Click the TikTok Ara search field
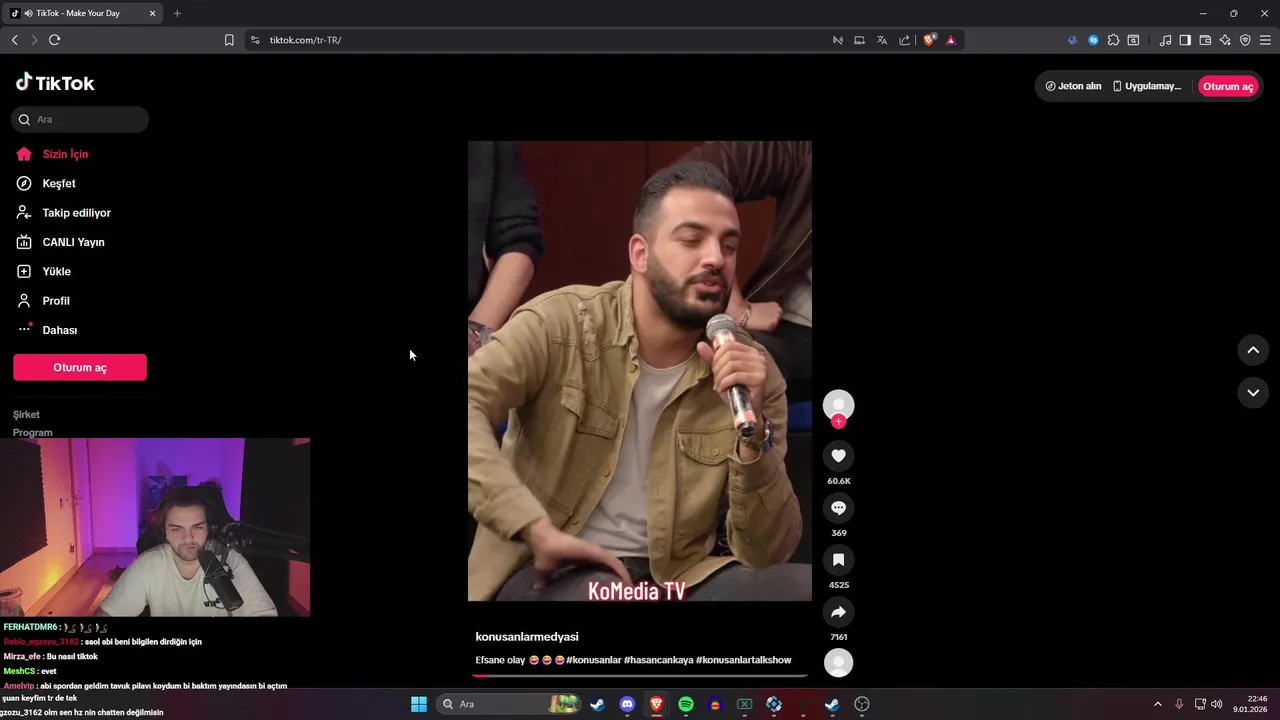Image resolution: width=1280 pixels, height=720 pixels. point(80,119)
